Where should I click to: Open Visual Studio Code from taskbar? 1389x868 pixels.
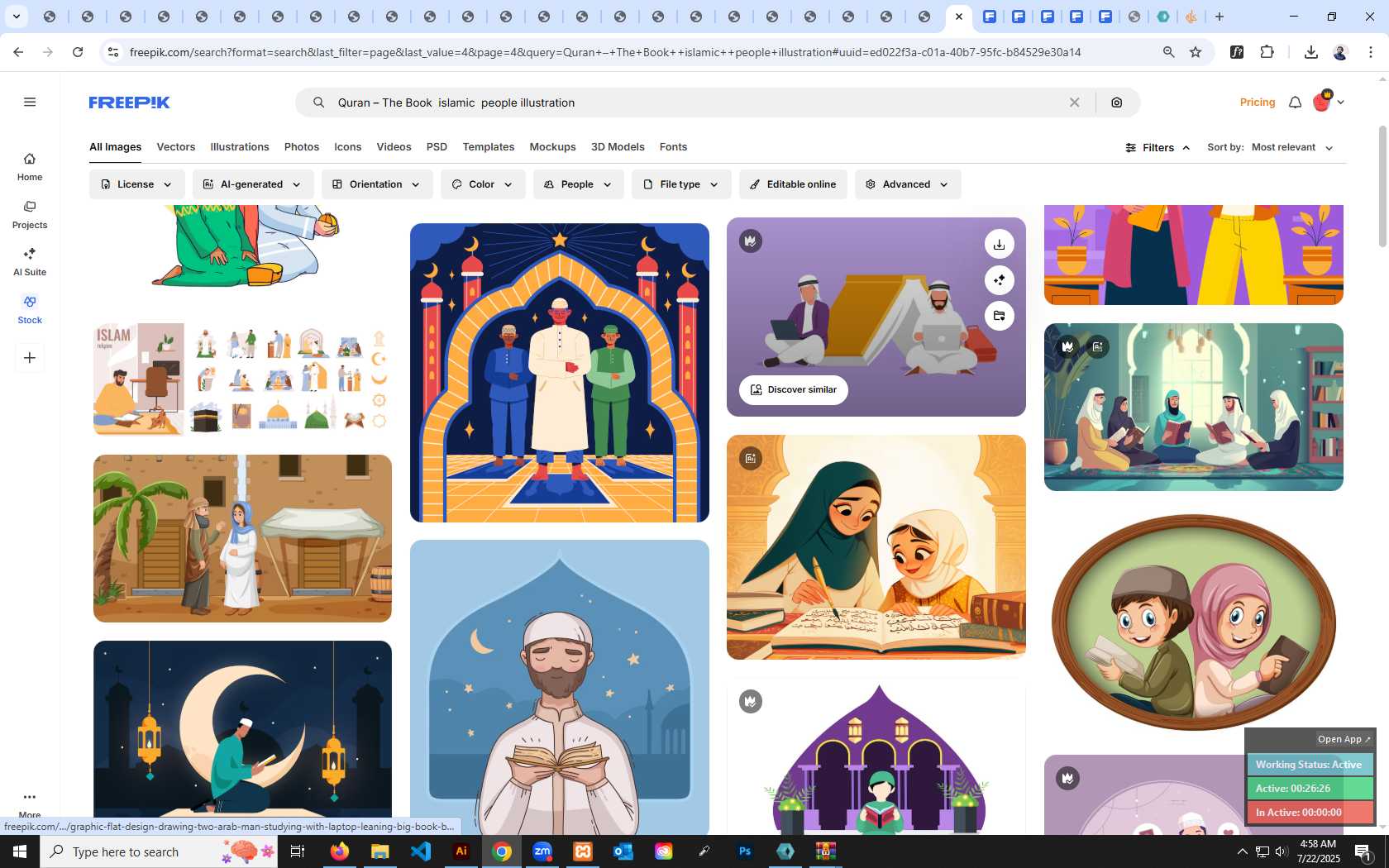[x=421, y=851]
